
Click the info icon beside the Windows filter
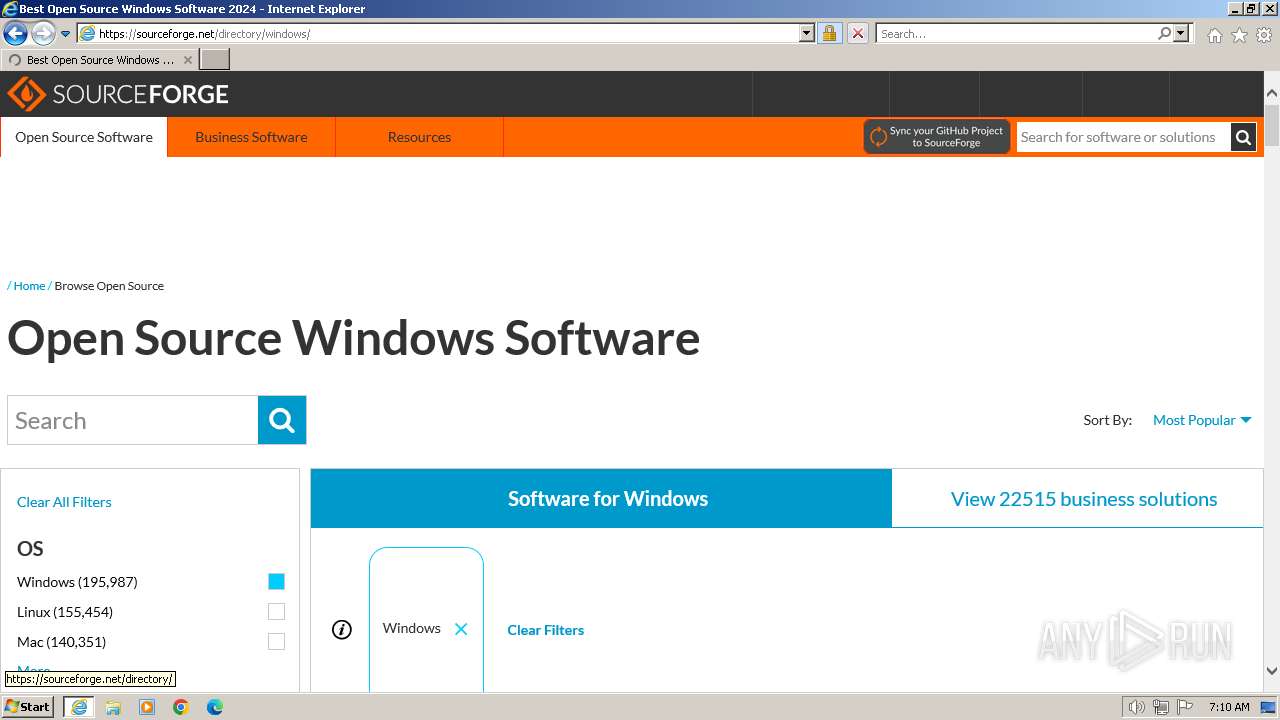342,629
